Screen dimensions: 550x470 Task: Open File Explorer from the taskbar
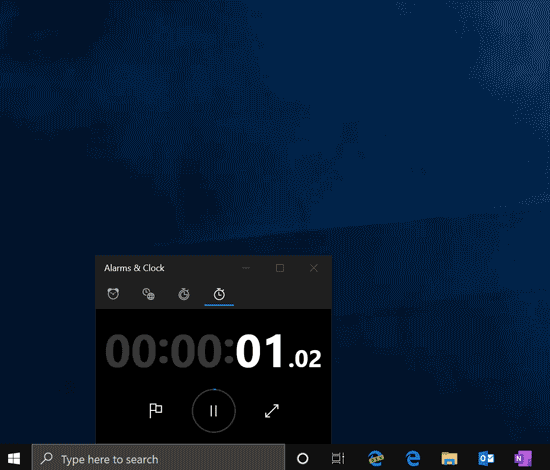click(449, 458)
